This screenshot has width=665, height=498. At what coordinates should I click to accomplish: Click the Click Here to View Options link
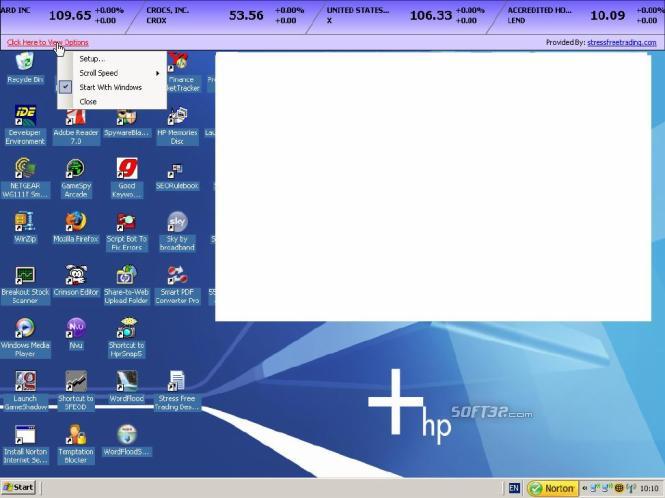[x=48, y=42]
